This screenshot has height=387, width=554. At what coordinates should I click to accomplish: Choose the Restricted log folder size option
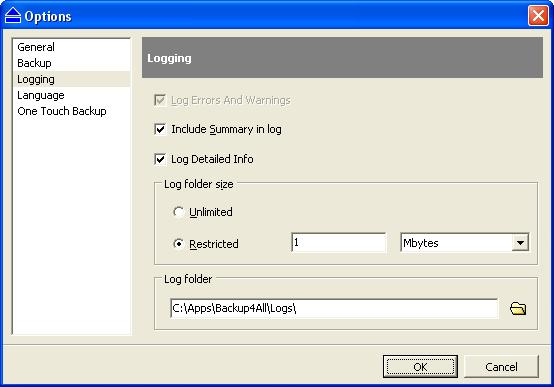click(x=178, y=244)
